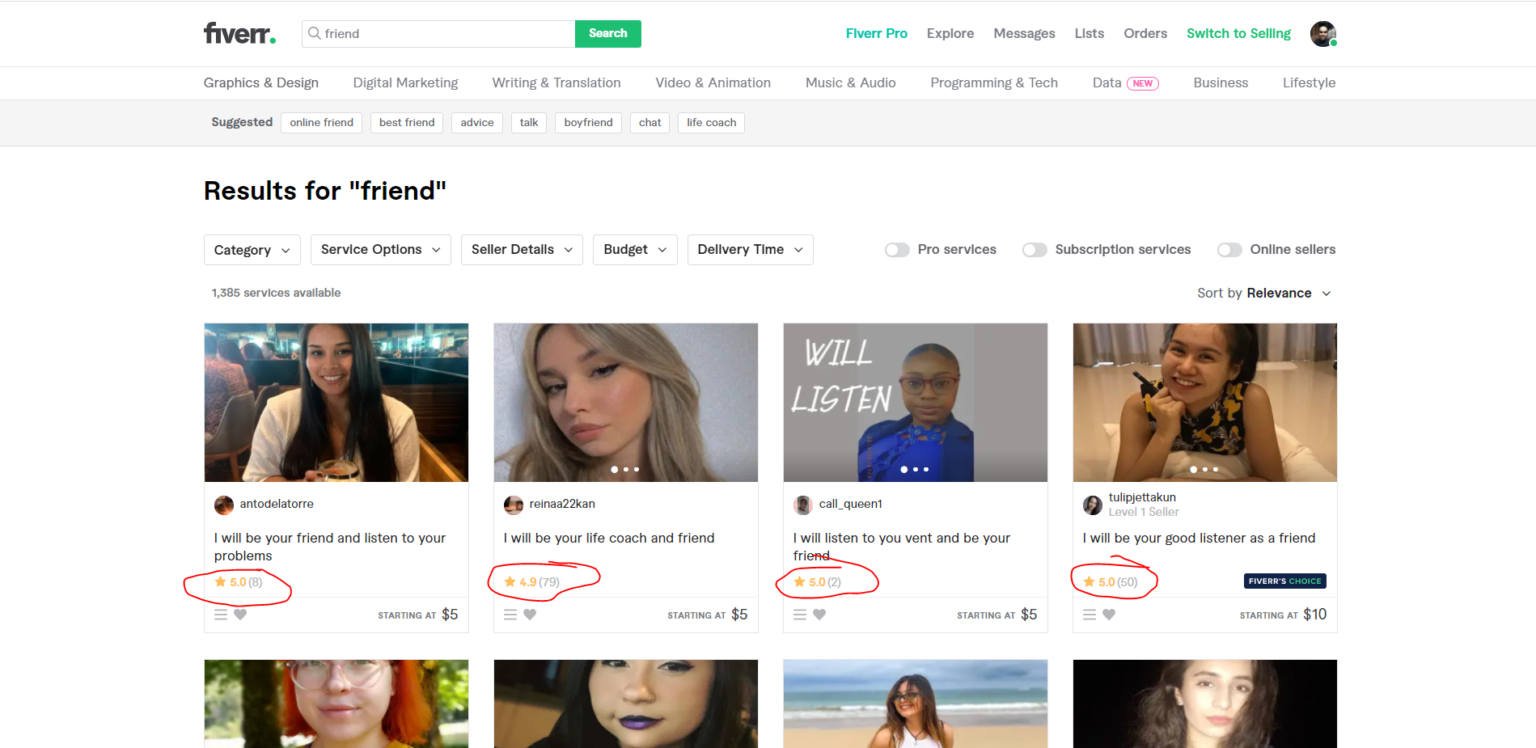This screenshot has width=1536, height=748.
Task: Open the Sort by Relevance dropdown
Action: pyautogui.click(x=1265, y=293)
